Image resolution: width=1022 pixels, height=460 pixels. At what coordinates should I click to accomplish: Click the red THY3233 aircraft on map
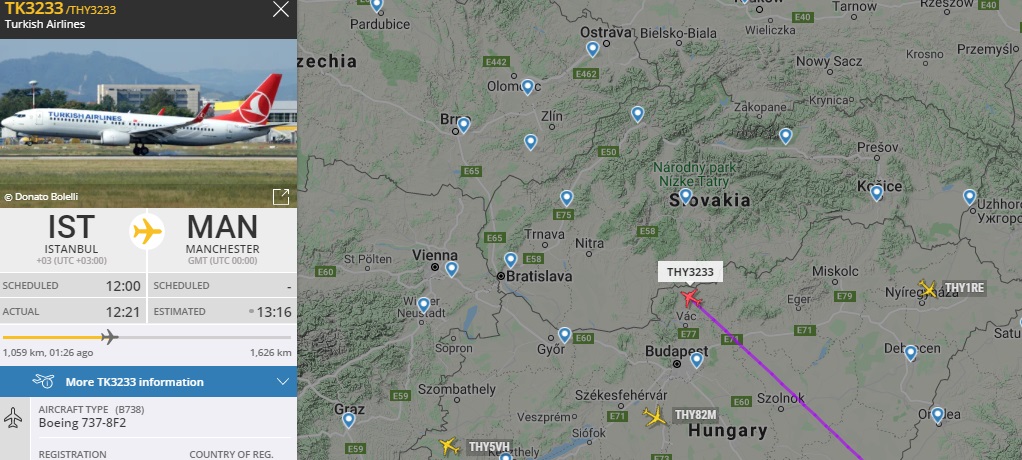(x=691, y=298)
